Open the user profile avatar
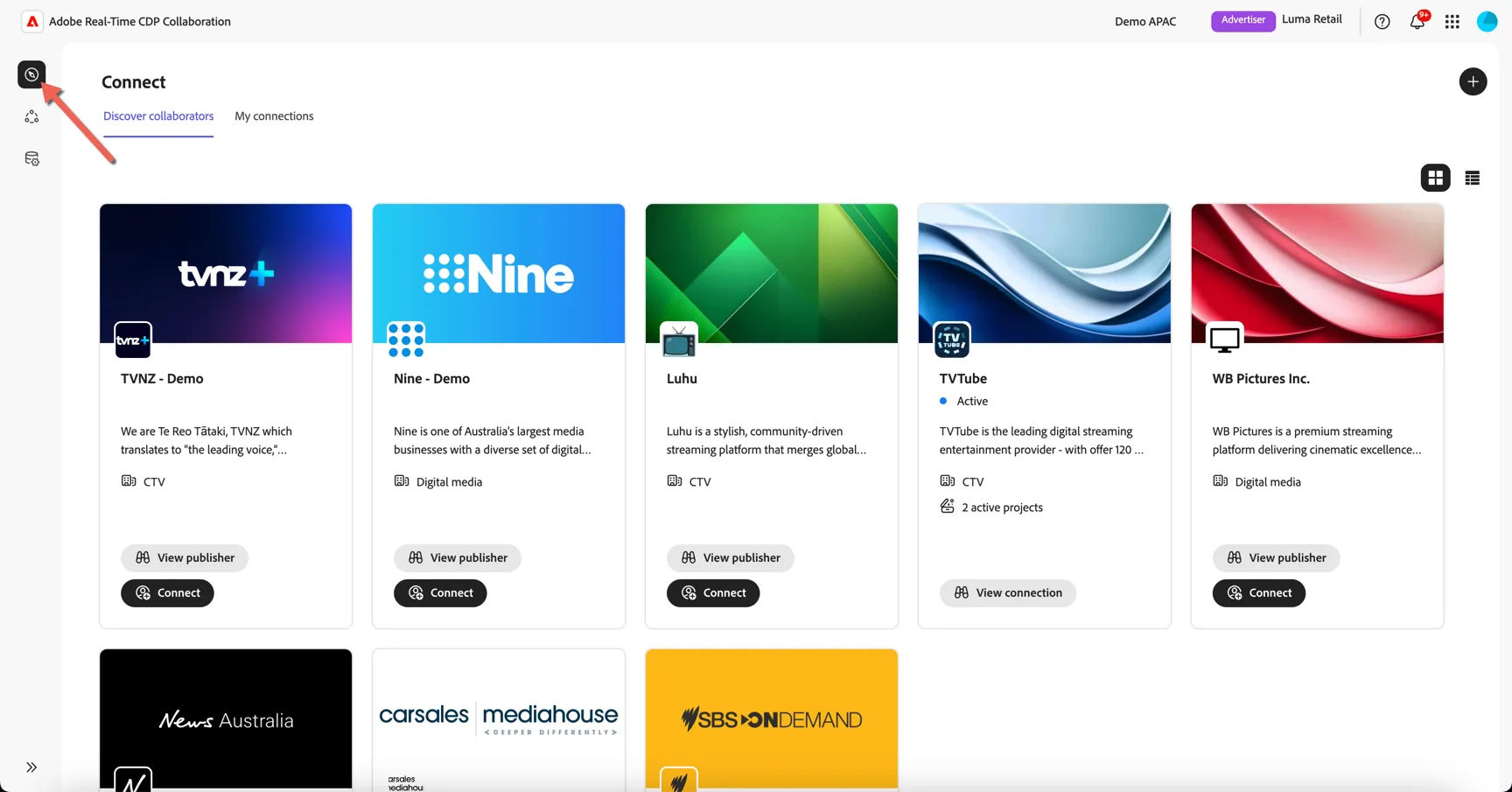Image resolution: width=1512 pixels, height=792 pixels. tap(1487, 22)
